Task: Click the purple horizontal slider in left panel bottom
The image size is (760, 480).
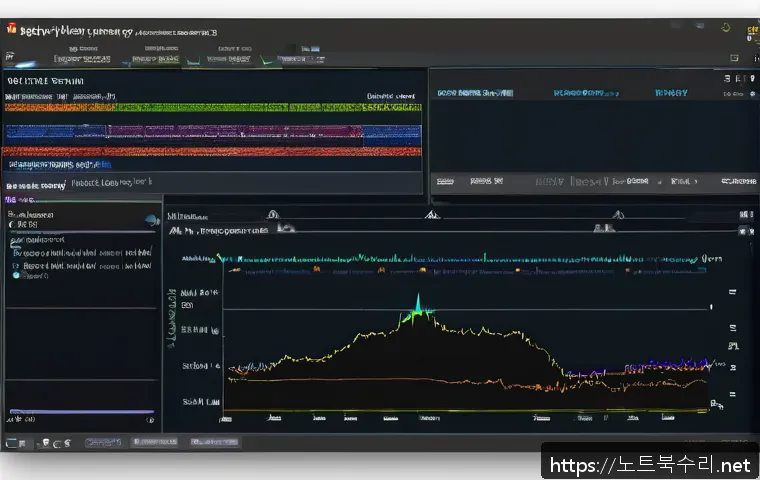Action: pyautogui.click(x=82, y=411)
